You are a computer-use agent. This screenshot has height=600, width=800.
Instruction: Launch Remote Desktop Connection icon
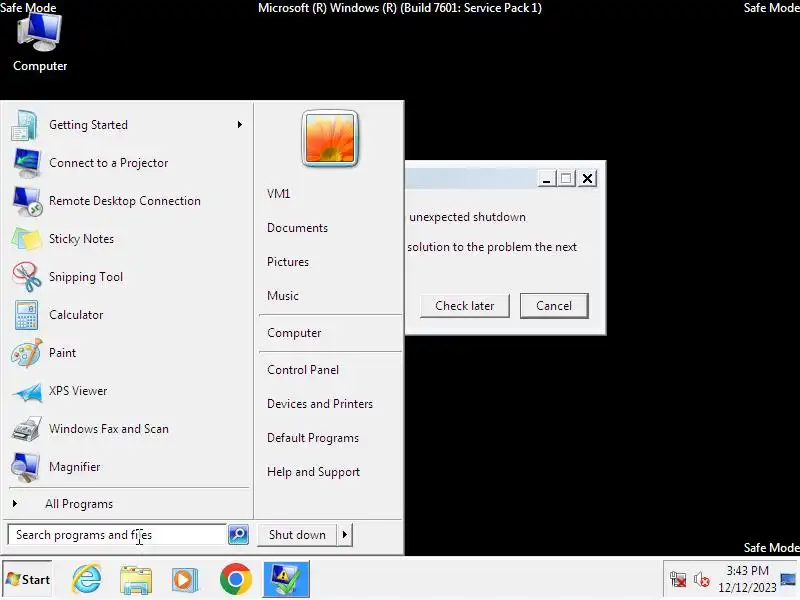pos(26,201)
